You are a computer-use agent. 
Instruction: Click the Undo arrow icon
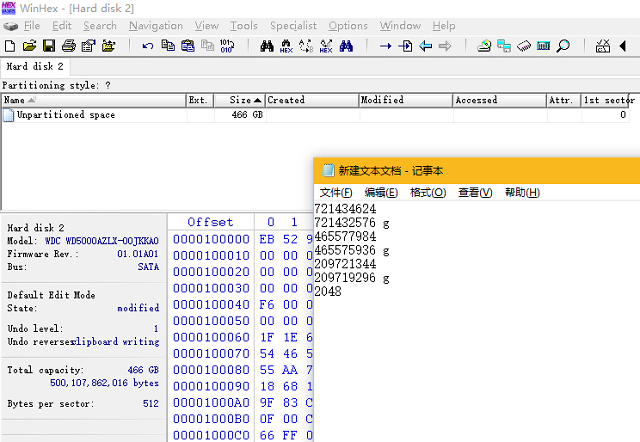(148, 46)
